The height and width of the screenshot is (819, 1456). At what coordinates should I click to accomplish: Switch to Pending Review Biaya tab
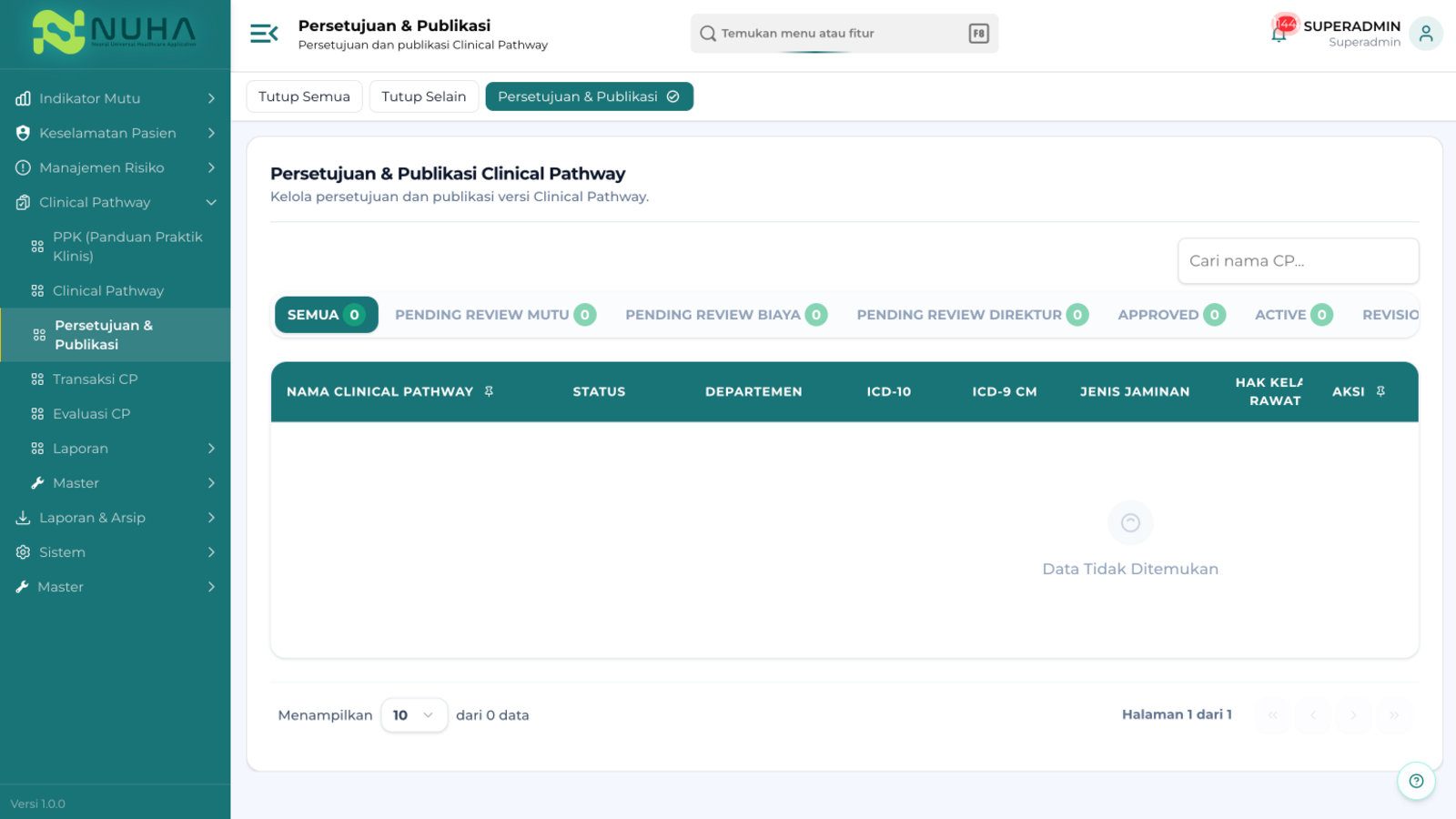point(726,315)
